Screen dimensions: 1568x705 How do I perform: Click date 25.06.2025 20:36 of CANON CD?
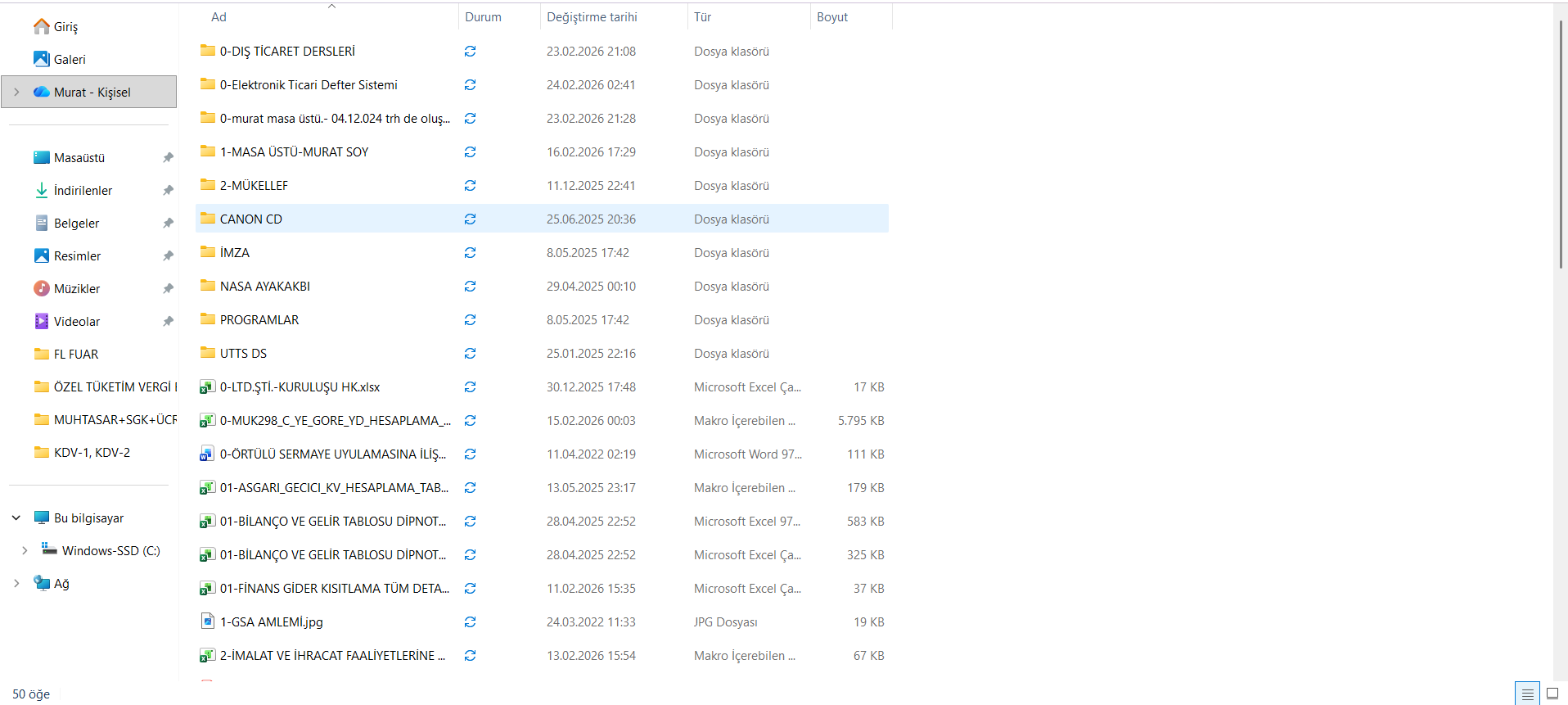[591, 219]
